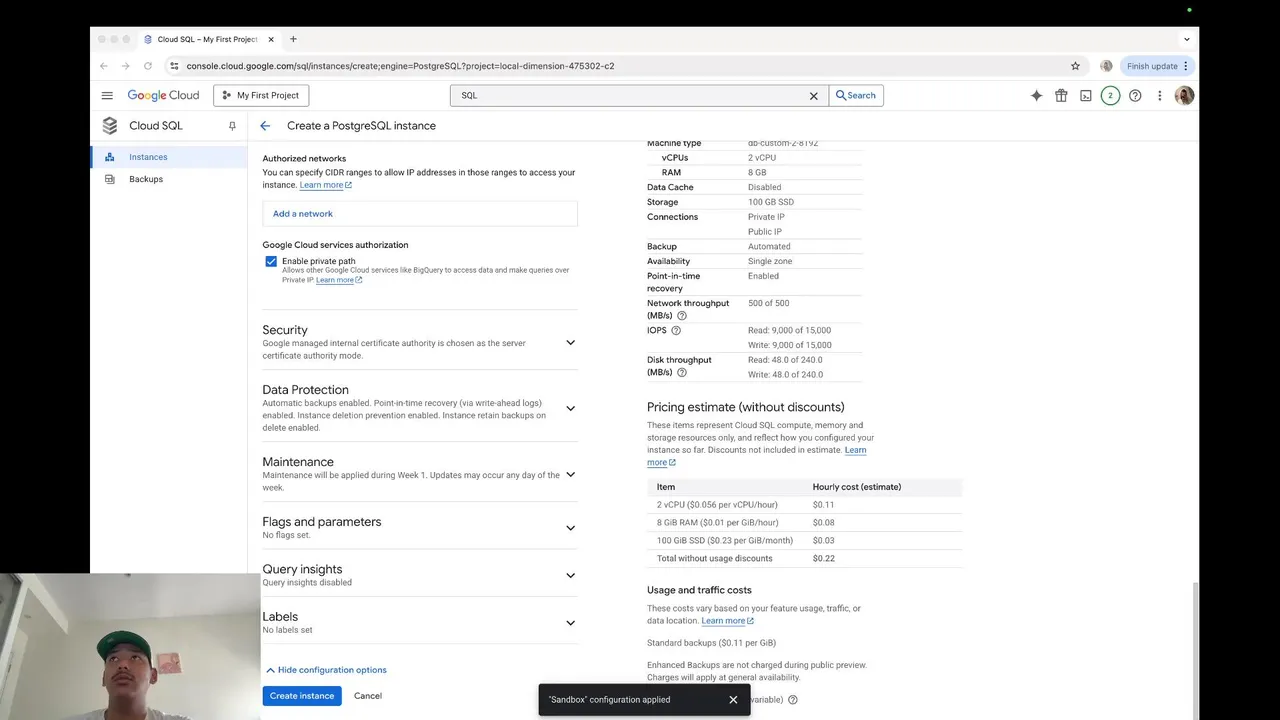Open the tab search dropdown arrow

[1186, 39]
